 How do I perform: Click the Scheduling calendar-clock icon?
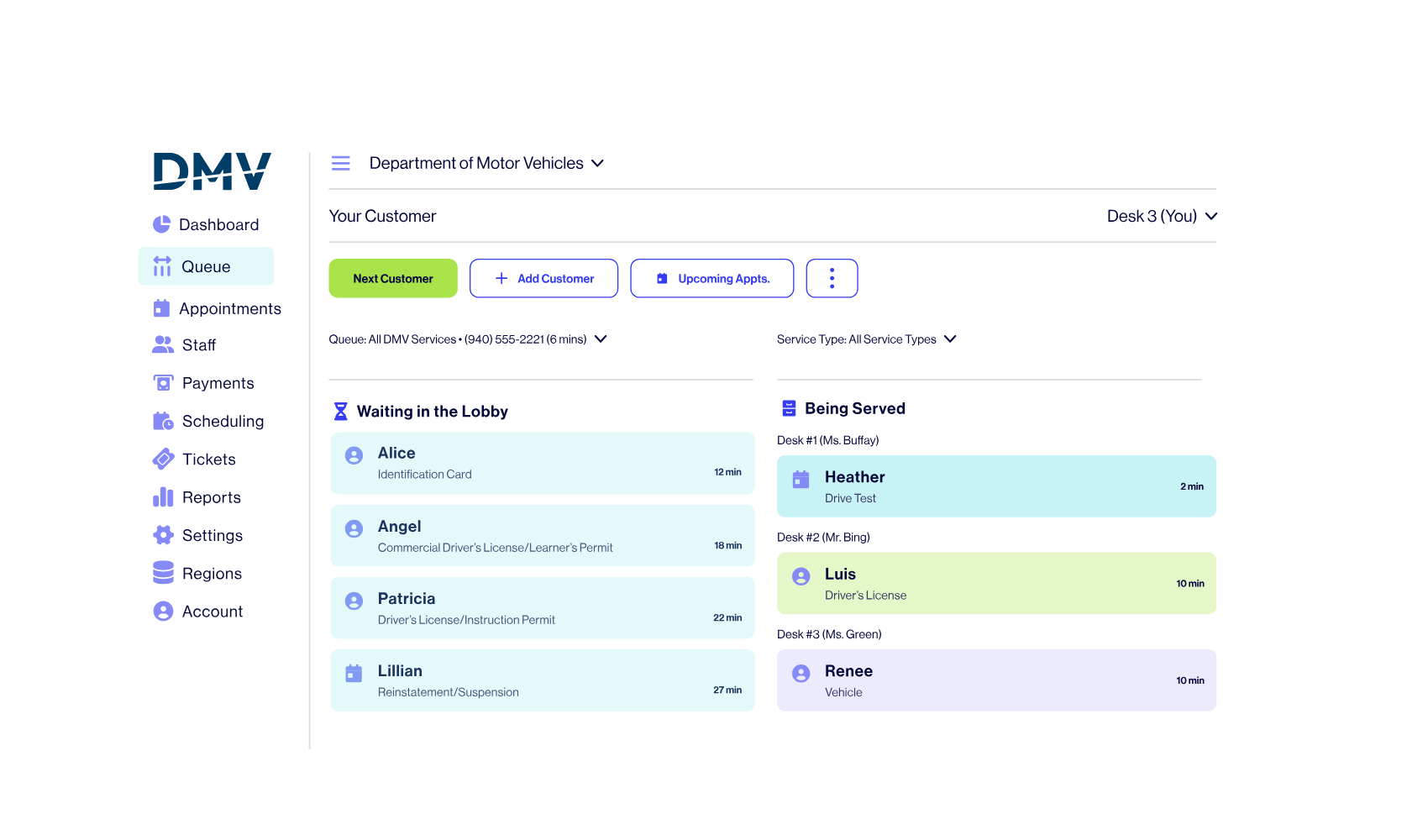163,421
